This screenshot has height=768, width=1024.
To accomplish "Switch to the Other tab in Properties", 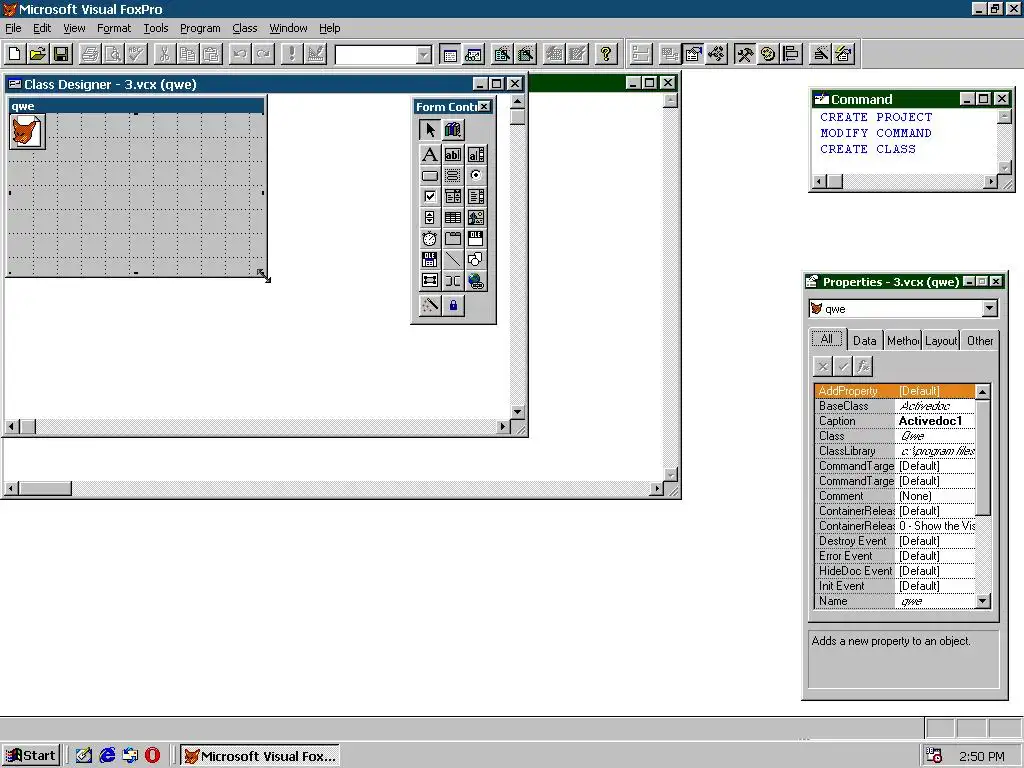I will pos(980,340).
